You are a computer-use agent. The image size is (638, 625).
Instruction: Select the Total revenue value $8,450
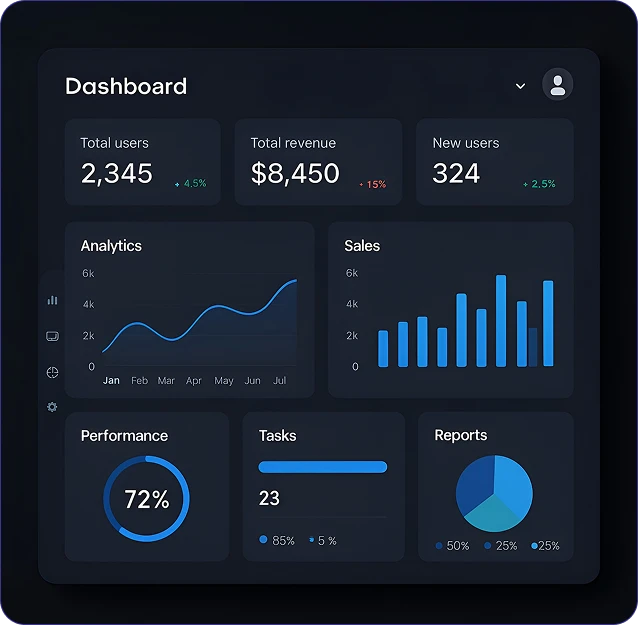(295, 173)
